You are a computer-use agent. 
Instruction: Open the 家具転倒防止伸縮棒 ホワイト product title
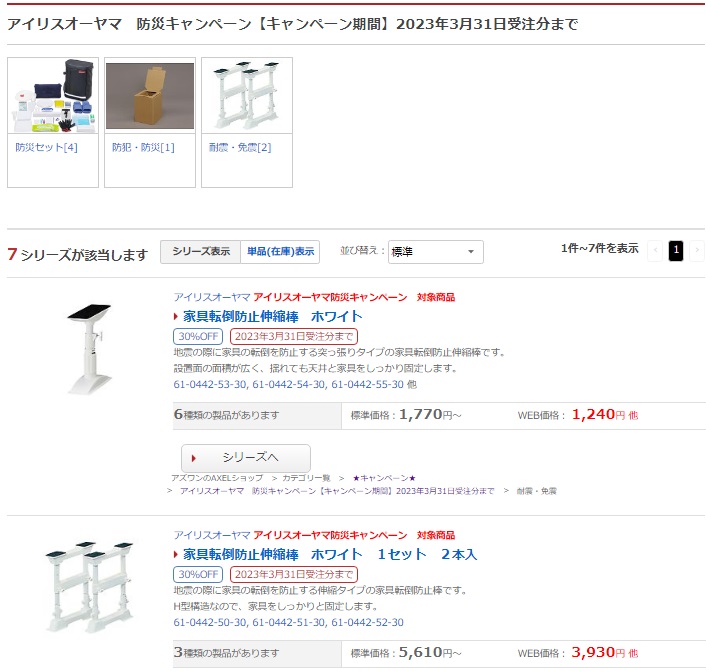tap(272, 317)
